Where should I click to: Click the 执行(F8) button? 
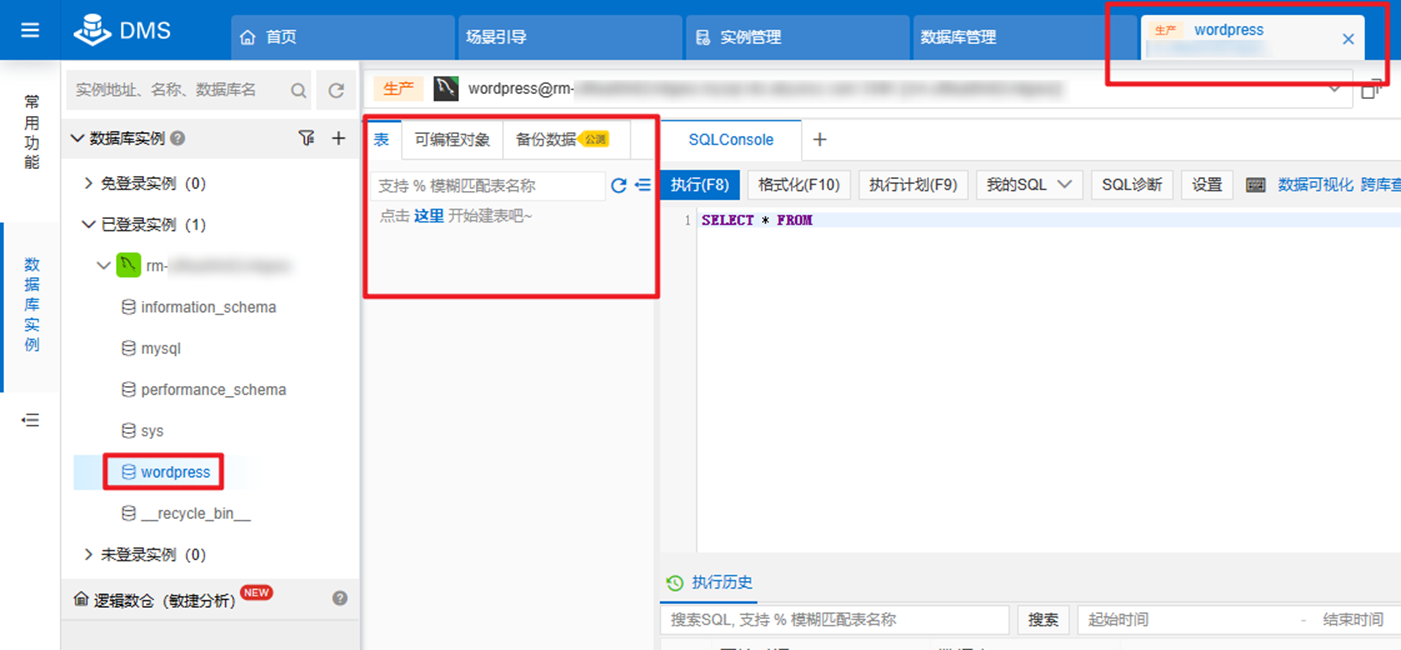click(700, 185)
